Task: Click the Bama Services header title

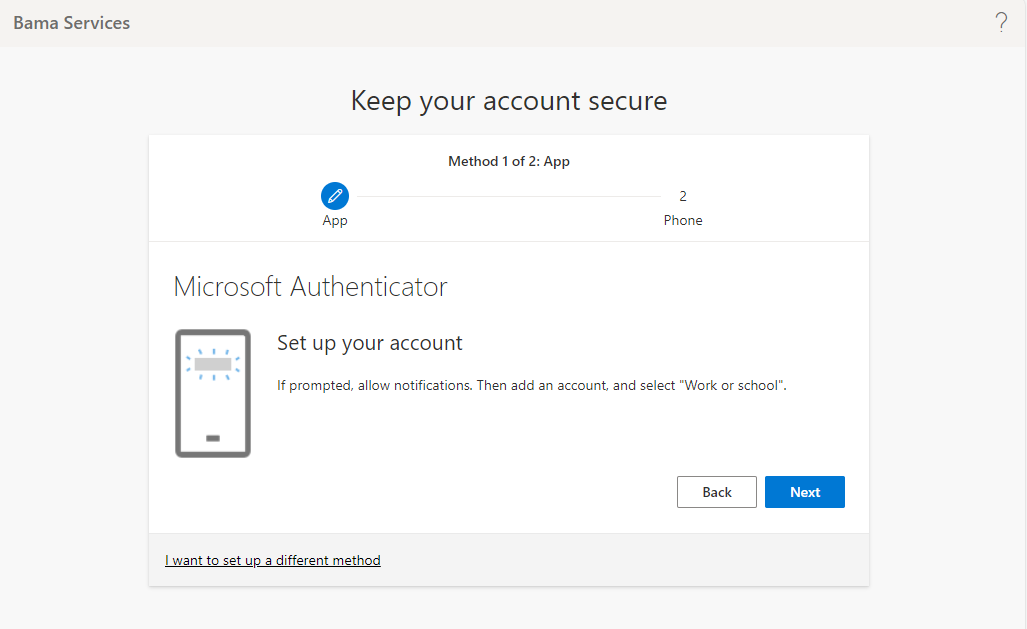Action: [x=71, y=23]
